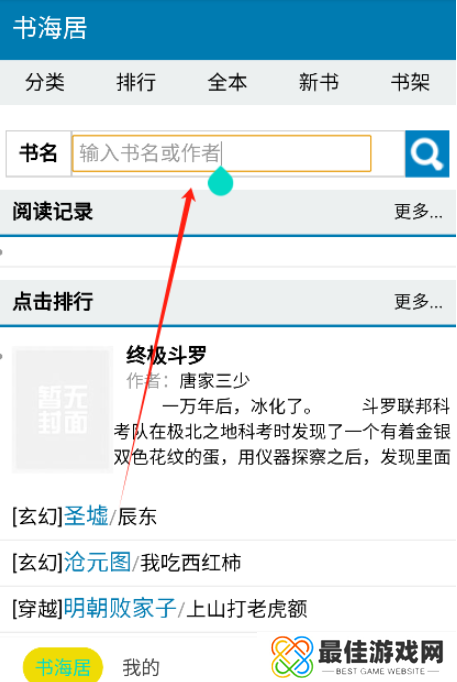Focus the 输入书名或作者 search field
The width and height of the screenshot is (457, 682).
click(x=221, y=154)
